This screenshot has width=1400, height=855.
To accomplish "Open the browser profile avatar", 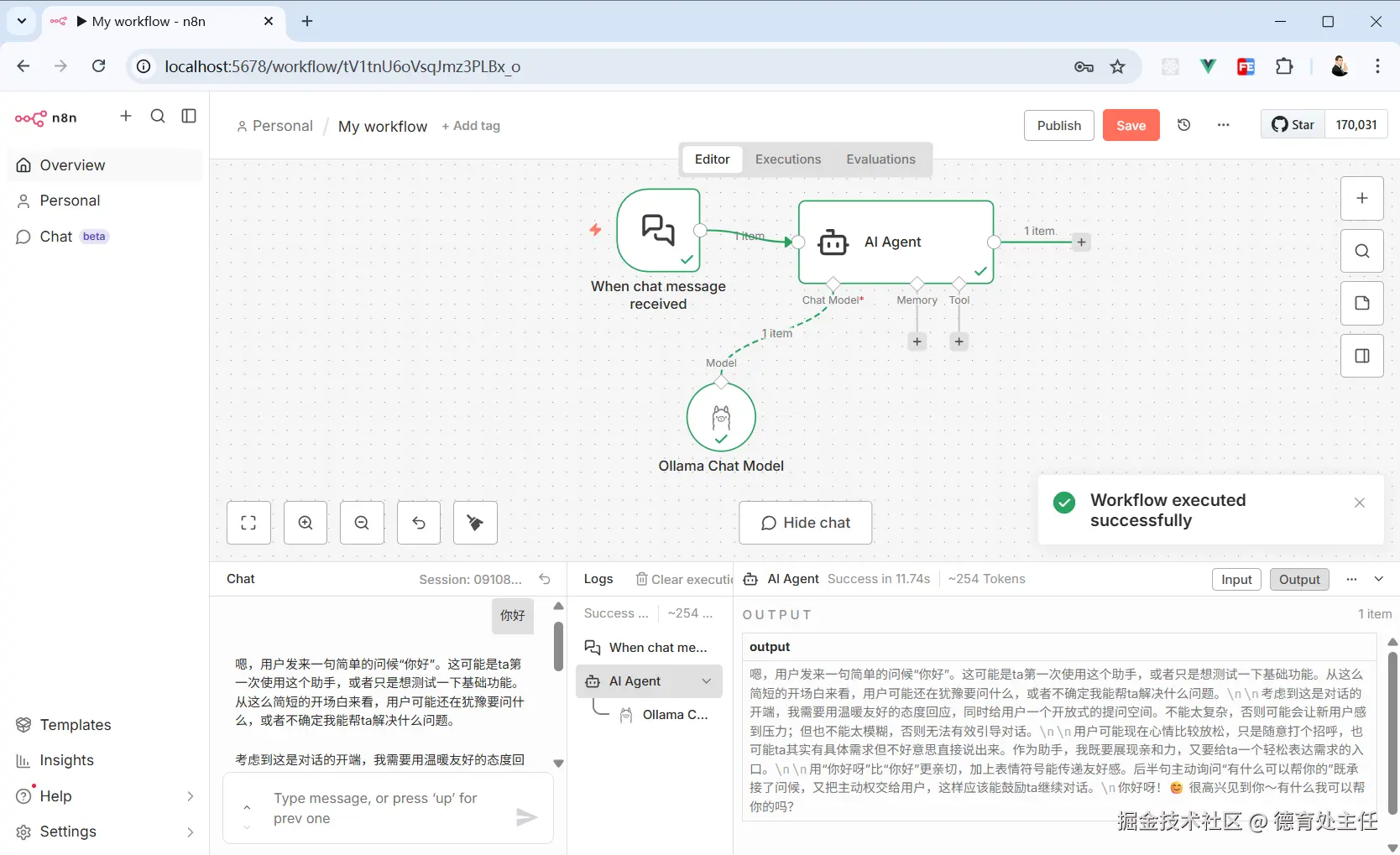I will point(1340,66).
